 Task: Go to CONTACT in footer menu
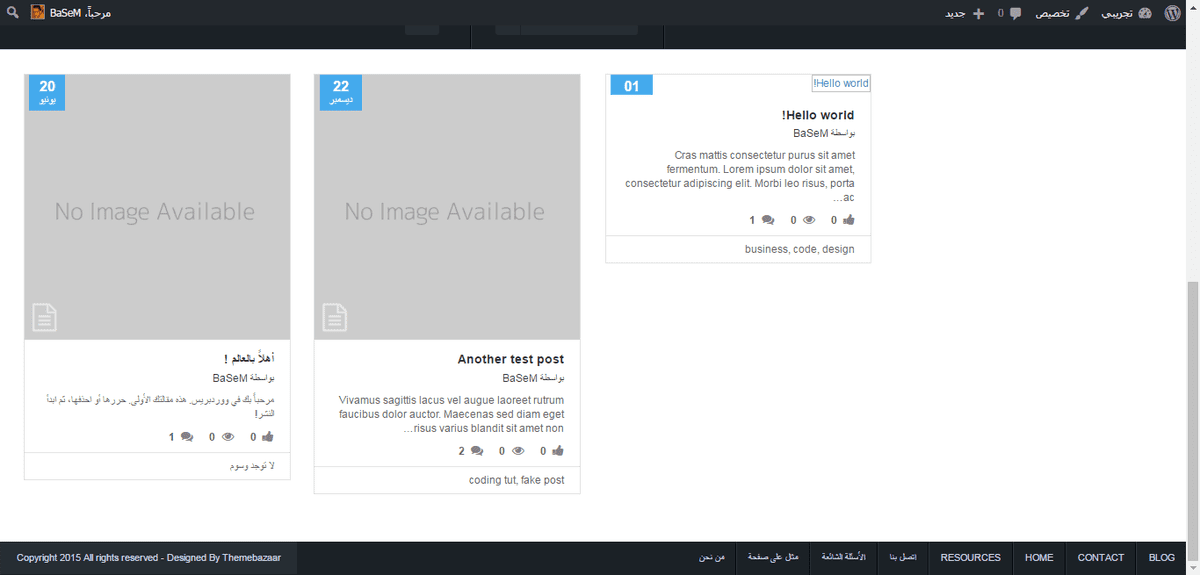[x=1100, y=557]
